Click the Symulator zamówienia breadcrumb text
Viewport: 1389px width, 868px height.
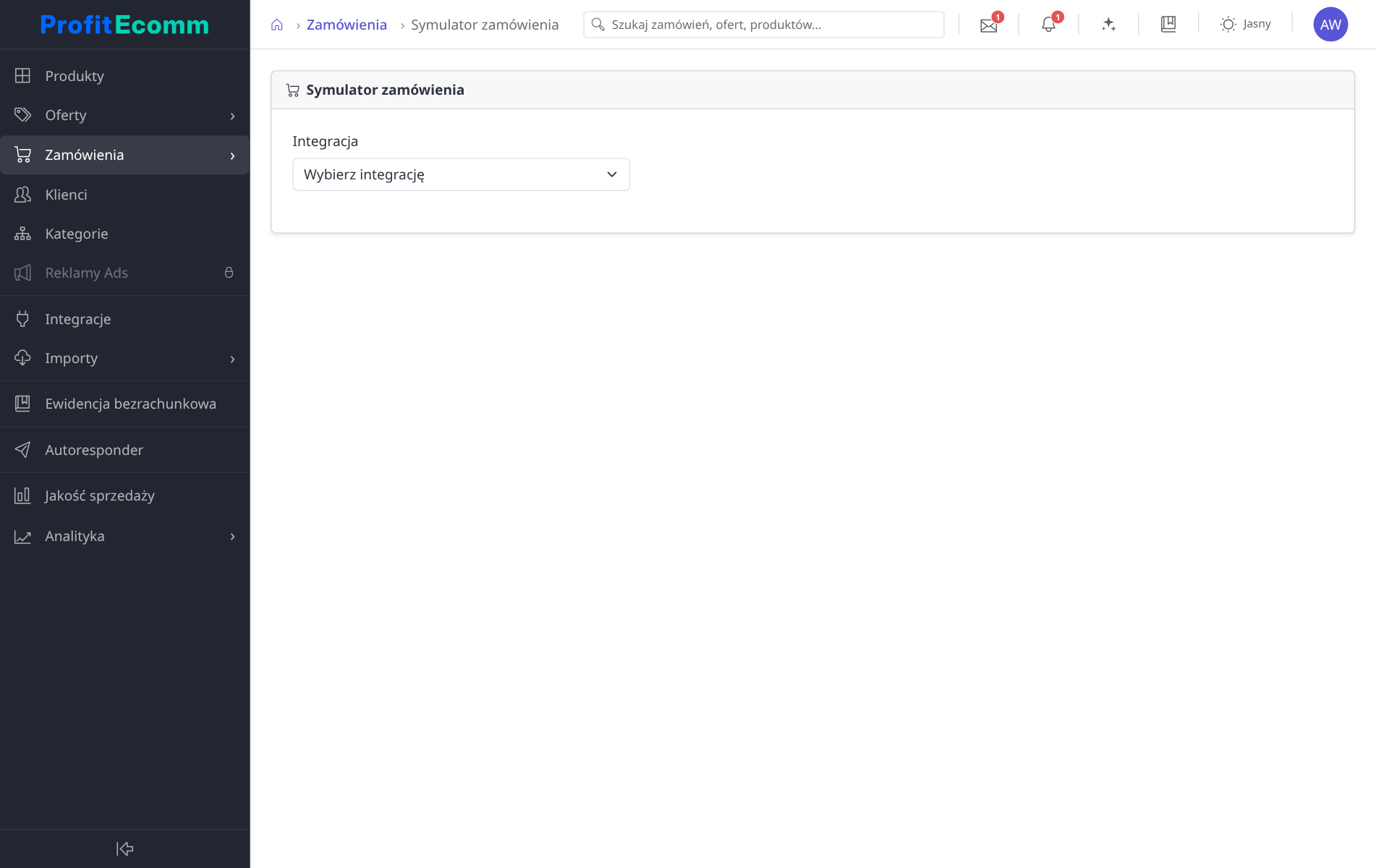point(485,25)
